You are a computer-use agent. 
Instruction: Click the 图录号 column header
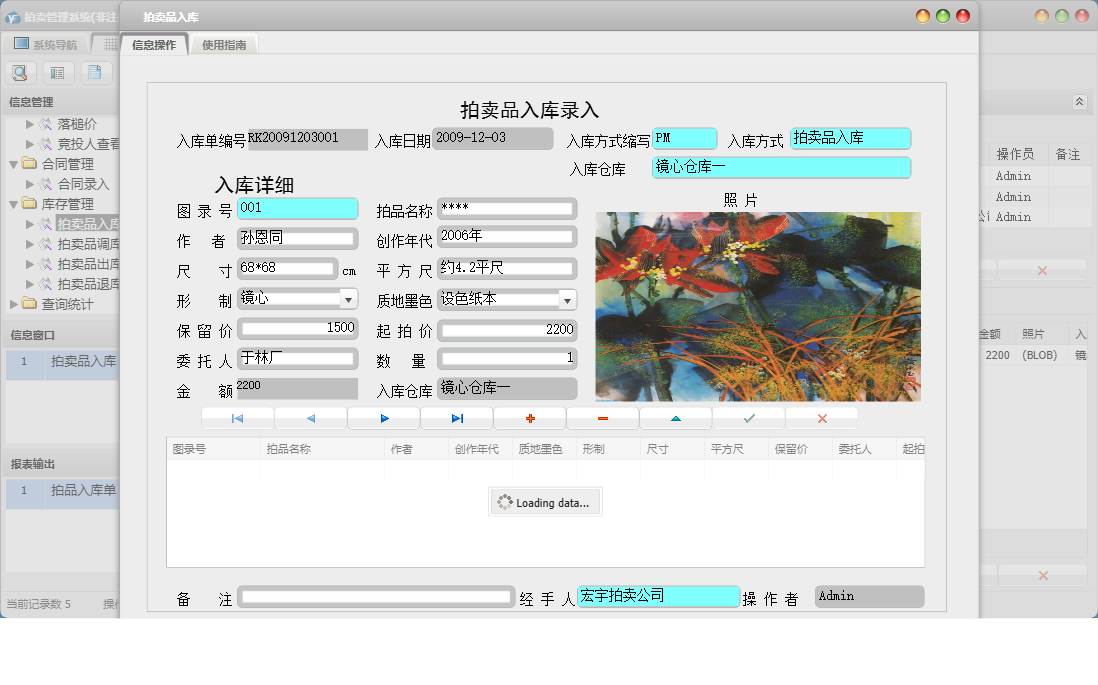(190, 449)
